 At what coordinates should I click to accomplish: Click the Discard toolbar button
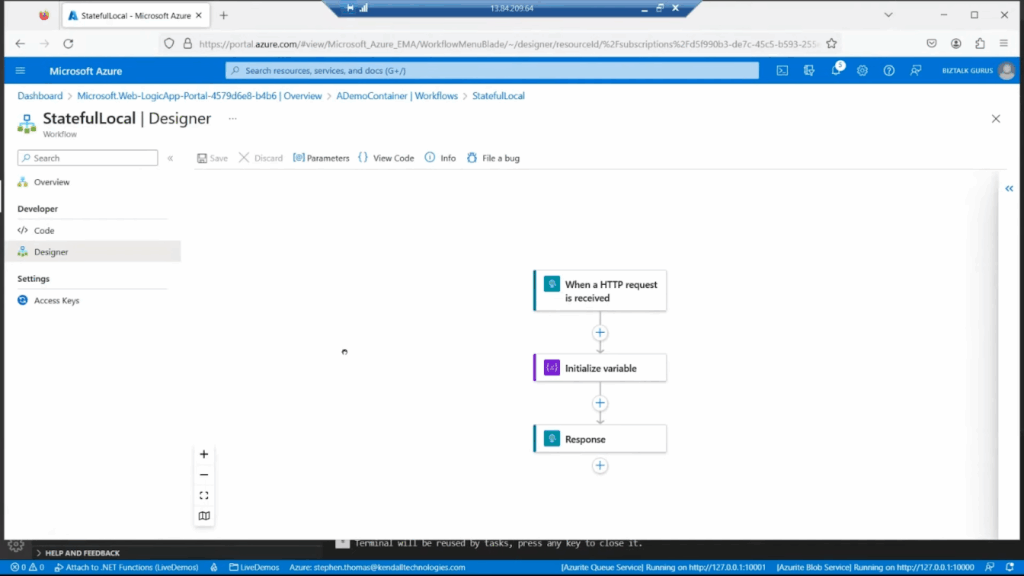(x=261, y=158)
